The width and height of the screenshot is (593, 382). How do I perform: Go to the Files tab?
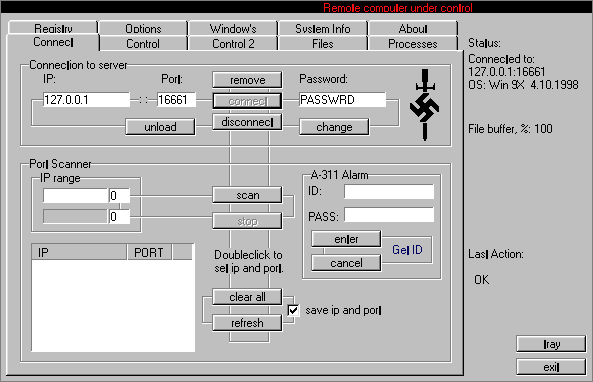pos(323,43)
